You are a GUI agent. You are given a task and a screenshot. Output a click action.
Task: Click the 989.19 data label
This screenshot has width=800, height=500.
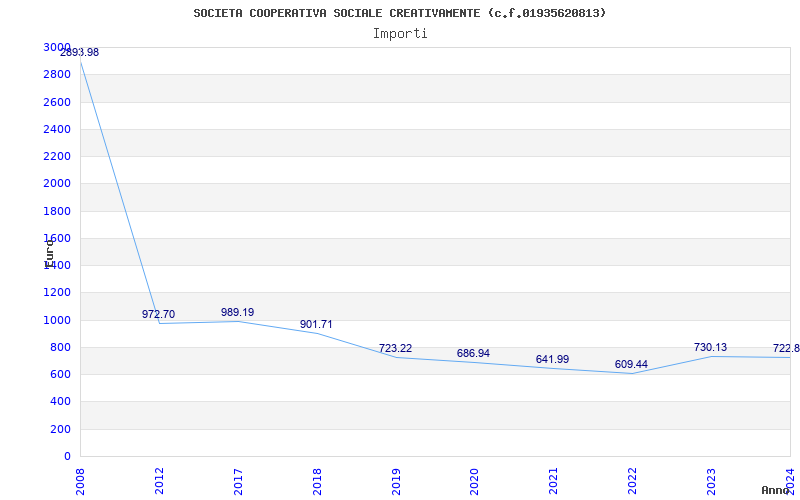pos(237,312)
